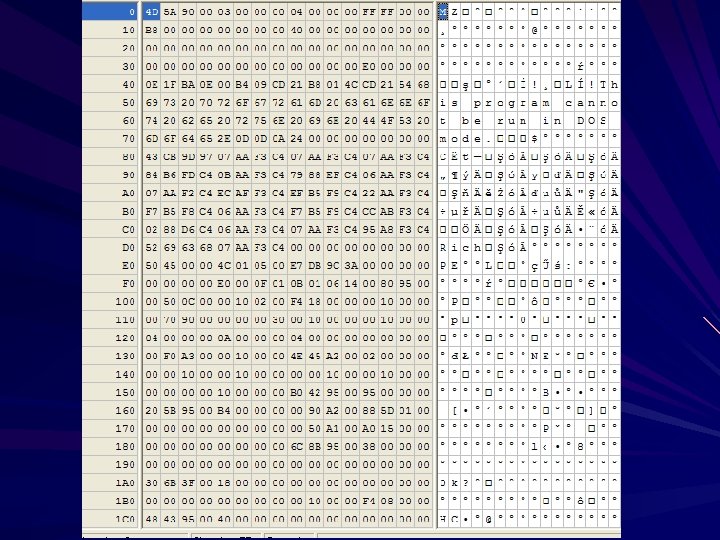
Task: Select the 50 byte in row E0
Action: 152,266
